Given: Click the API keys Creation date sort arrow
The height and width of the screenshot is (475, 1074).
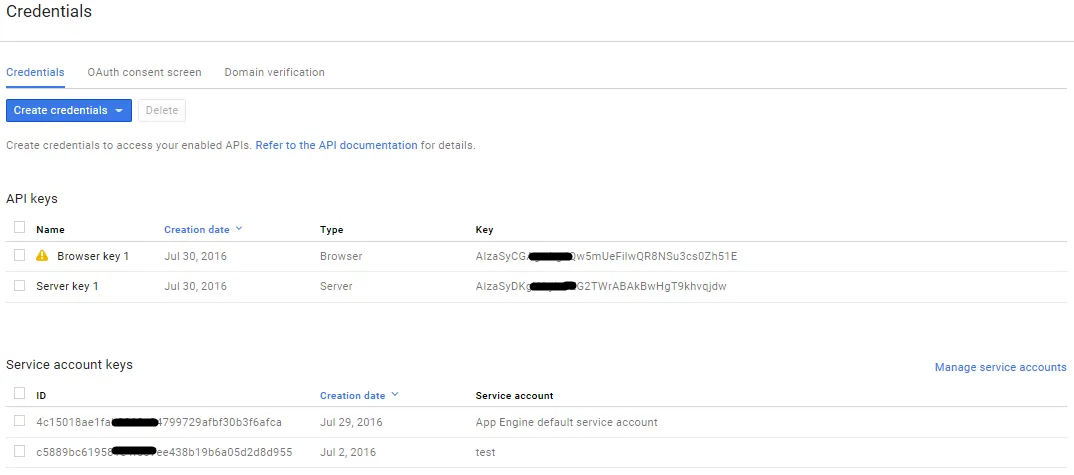Looking at the screenshot, I should 239,229.
